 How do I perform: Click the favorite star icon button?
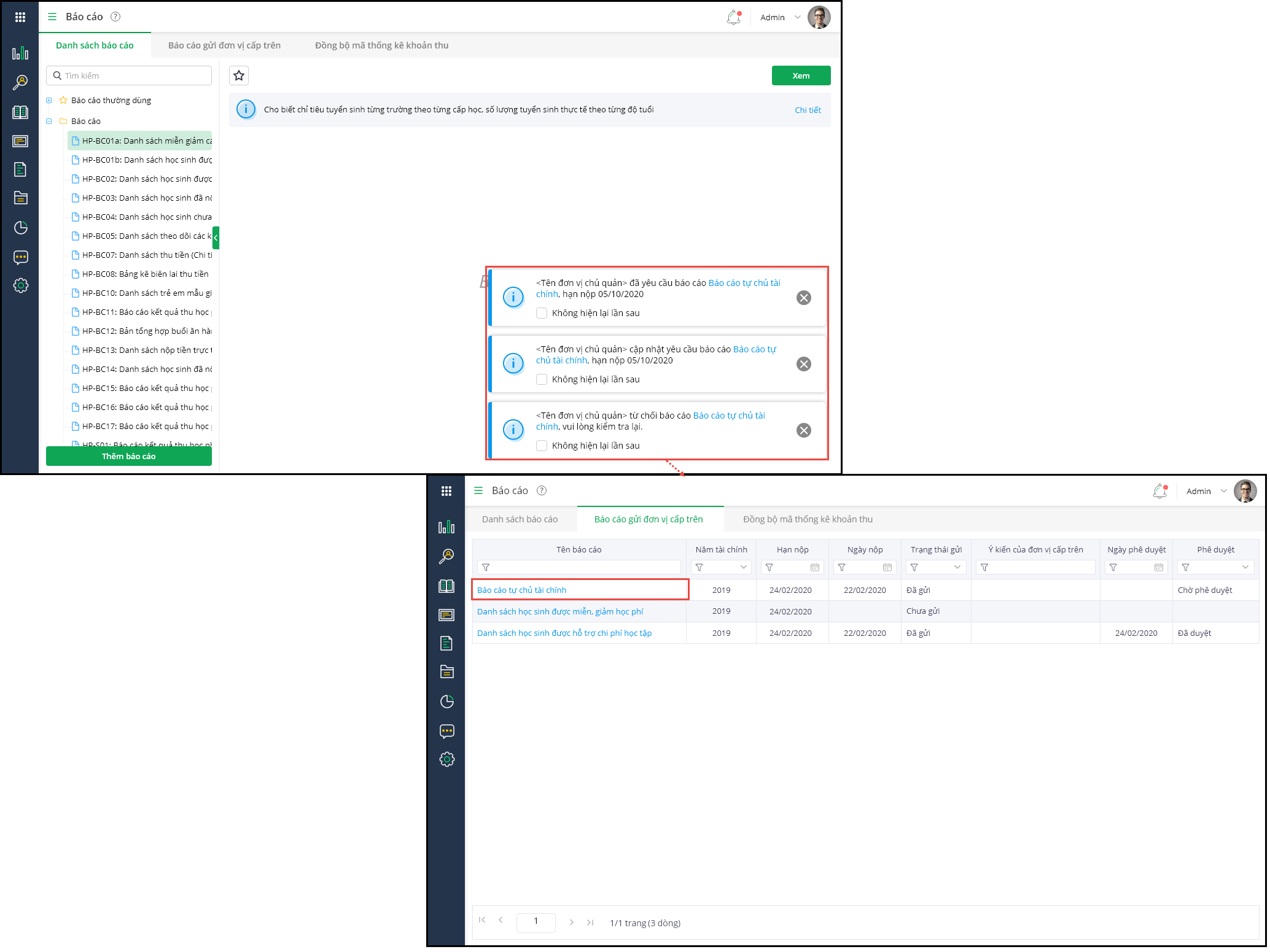click(239, 75)
